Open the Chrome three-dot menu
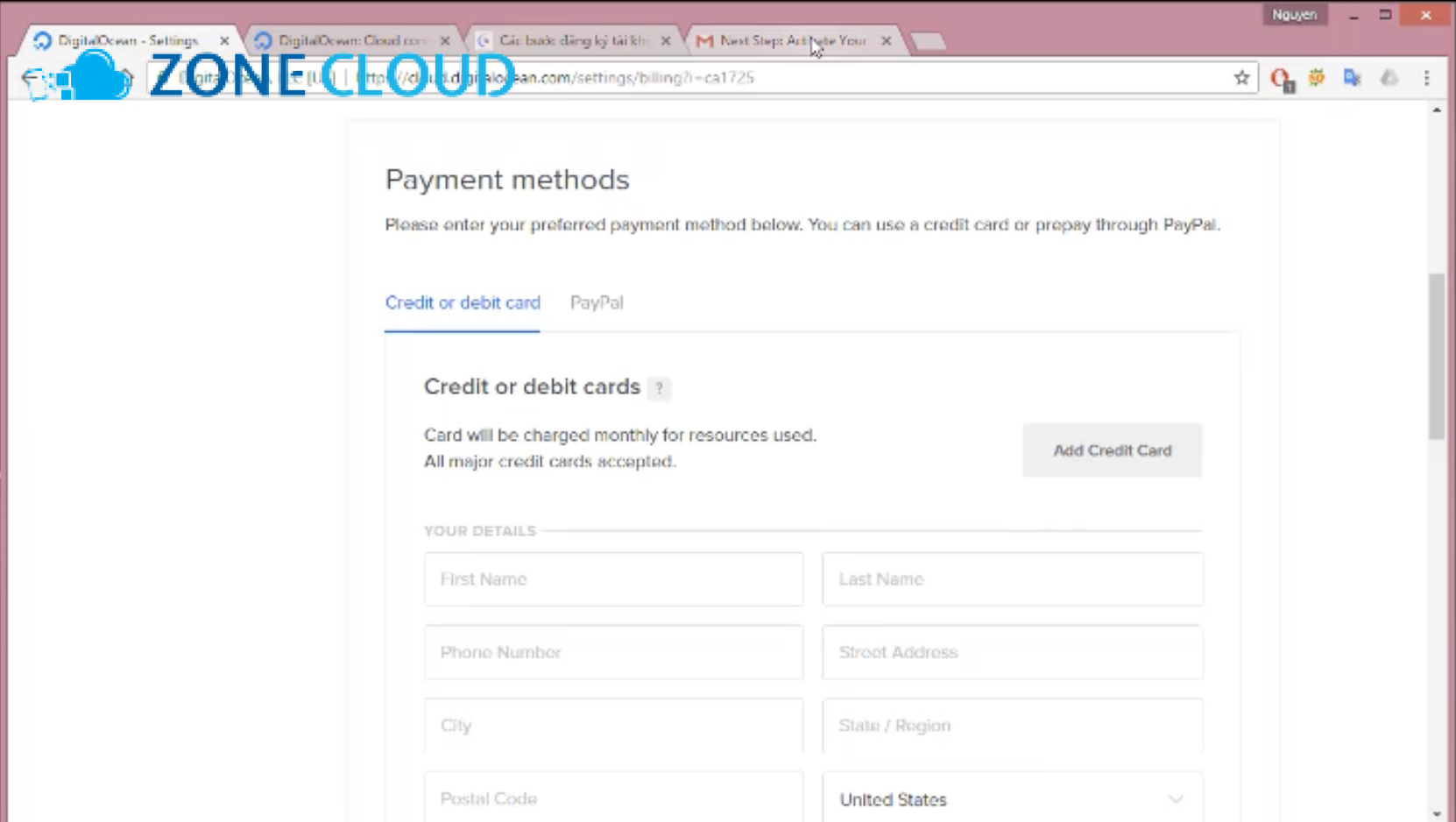 point(1426,78)
